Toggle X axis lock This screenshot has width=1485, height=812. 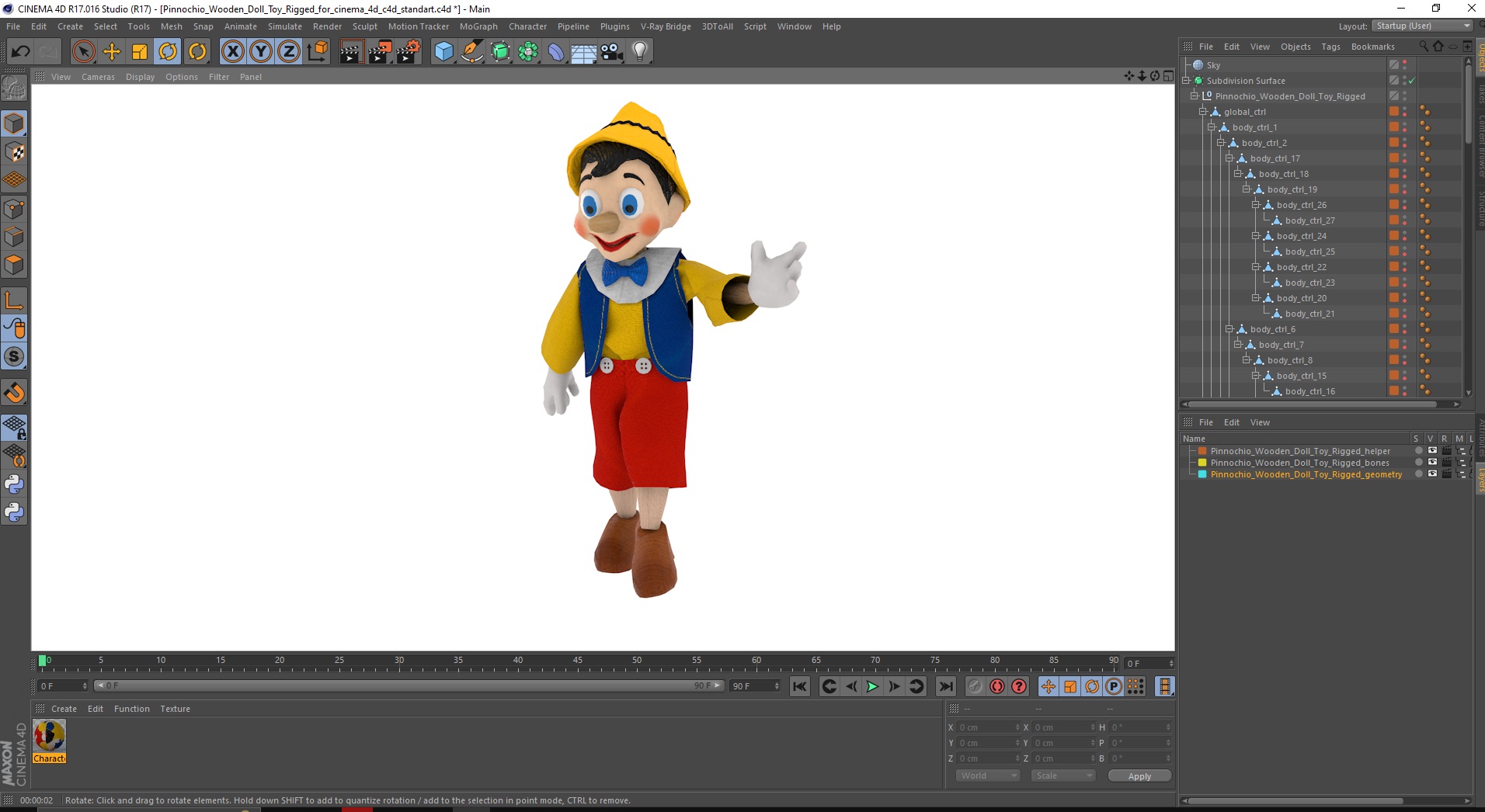[233, 52]
